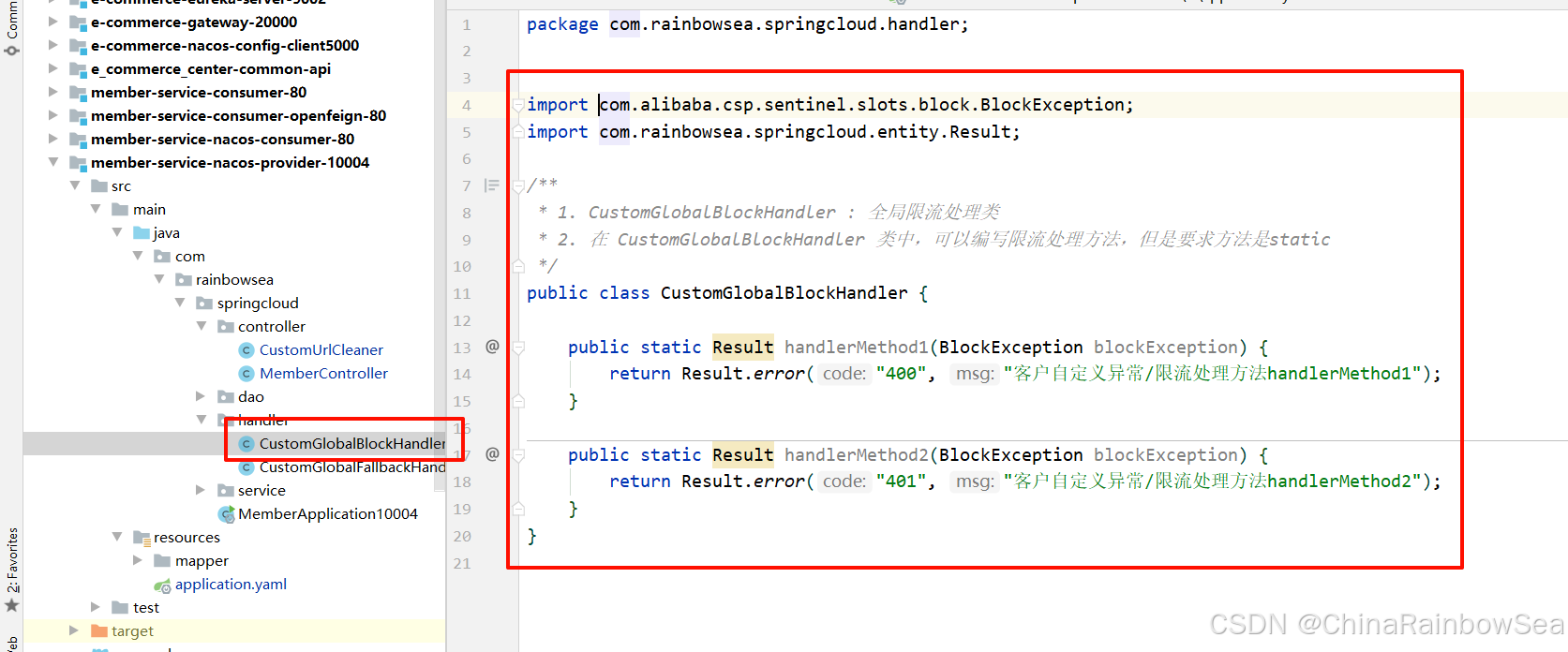Viewport: 1568px width, 652px height.
Task: Click gutter @ icon beside handlerMethod2
Action: (492, 454)
